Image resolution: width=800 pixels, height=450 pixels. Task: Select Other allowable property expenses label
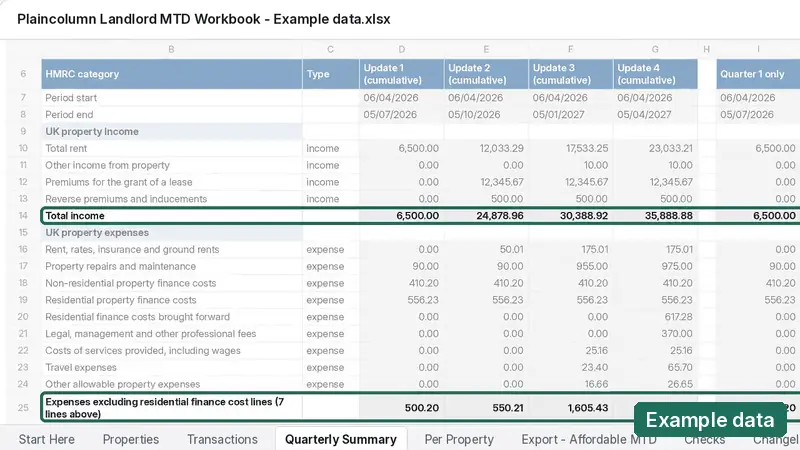171,384
